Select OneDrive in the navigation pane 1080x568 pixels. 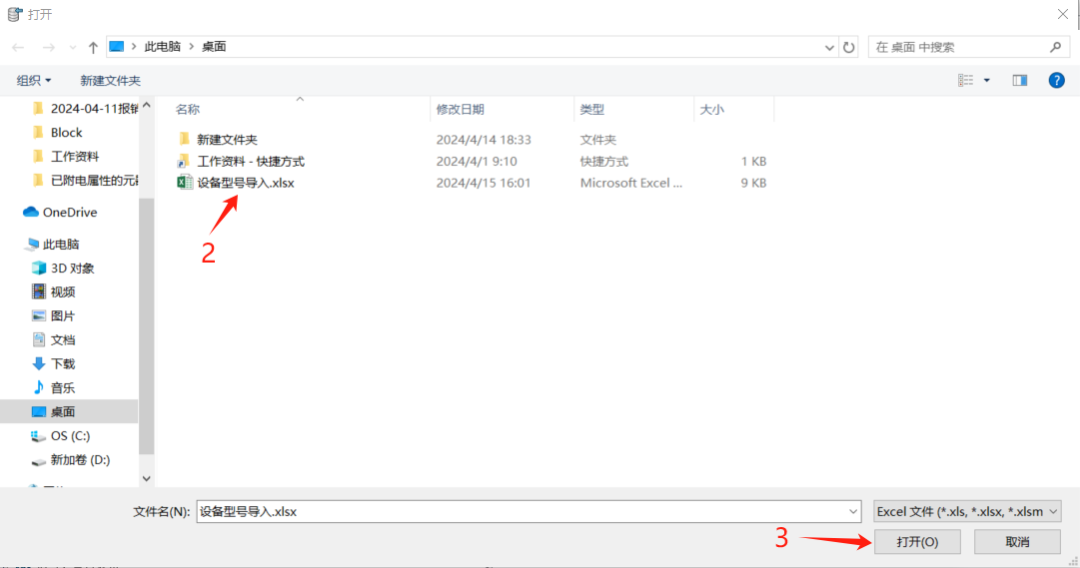pyautogui.click(x=70, y=212)
